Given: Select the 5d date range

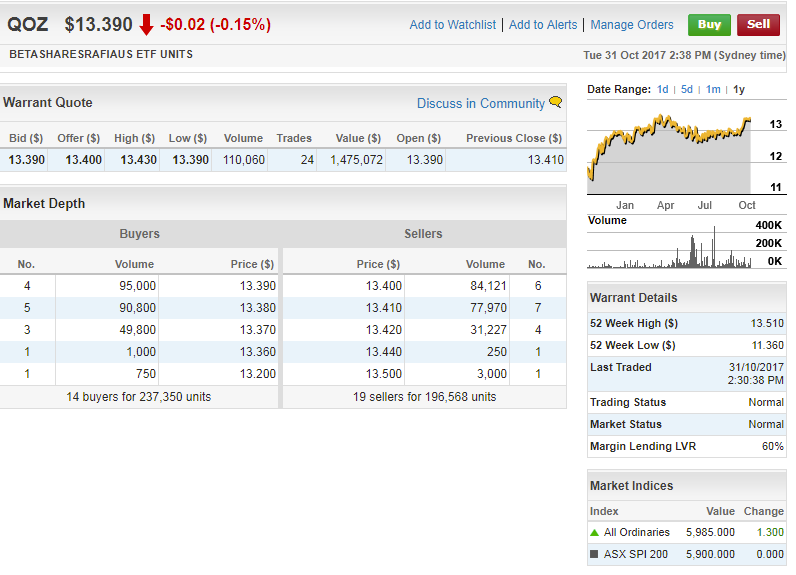Looking at the screenshot, I should pyautogui.click(x=686, y=89).
